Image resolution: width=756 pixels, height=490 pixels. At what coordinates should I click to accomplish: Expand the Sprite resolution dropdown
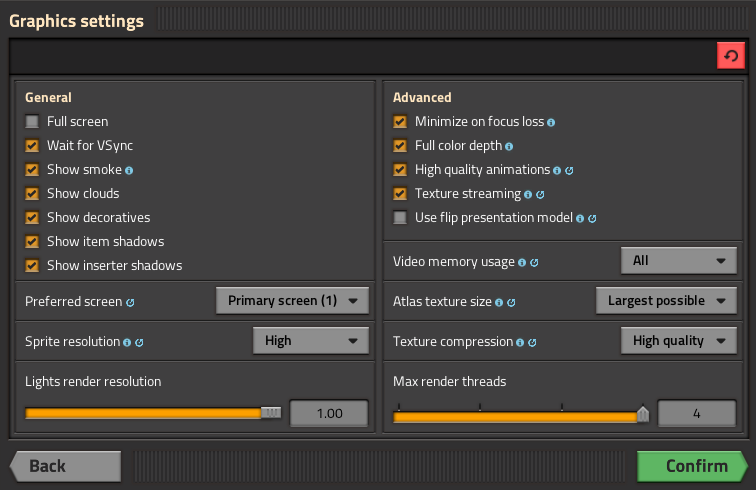click(310, 341)
